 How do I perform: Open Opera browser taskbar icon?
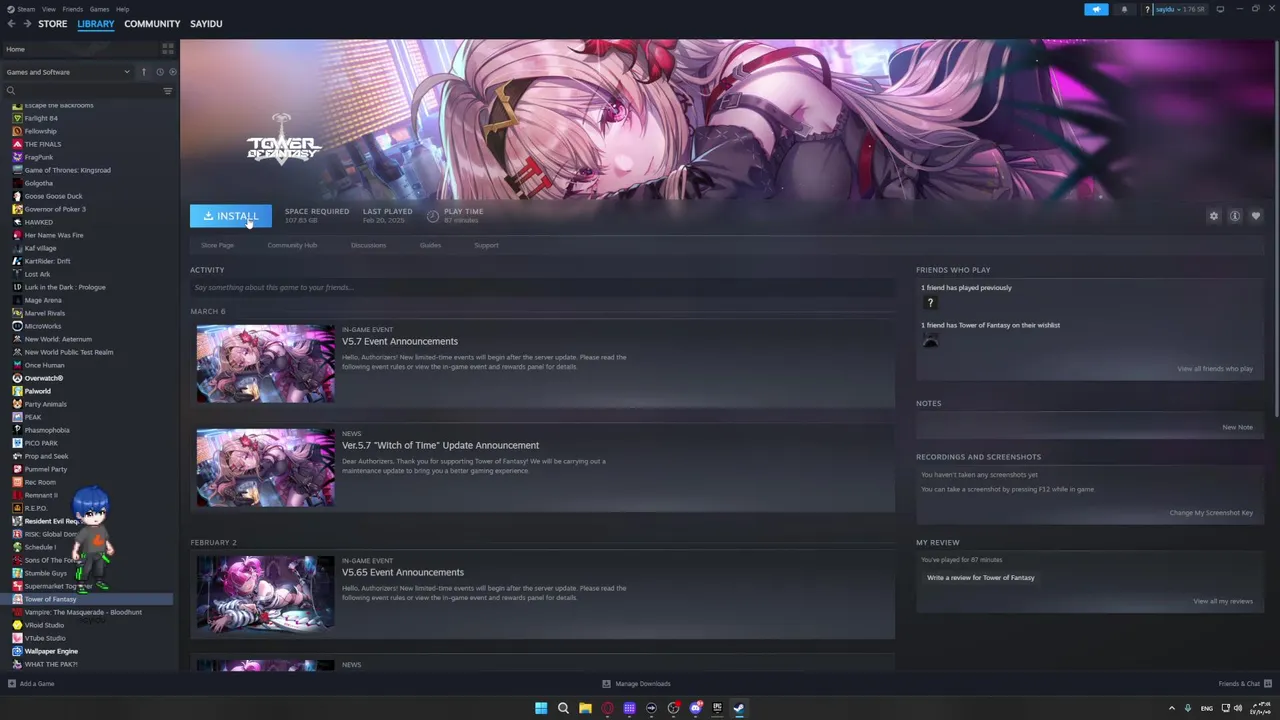point(607,708)
